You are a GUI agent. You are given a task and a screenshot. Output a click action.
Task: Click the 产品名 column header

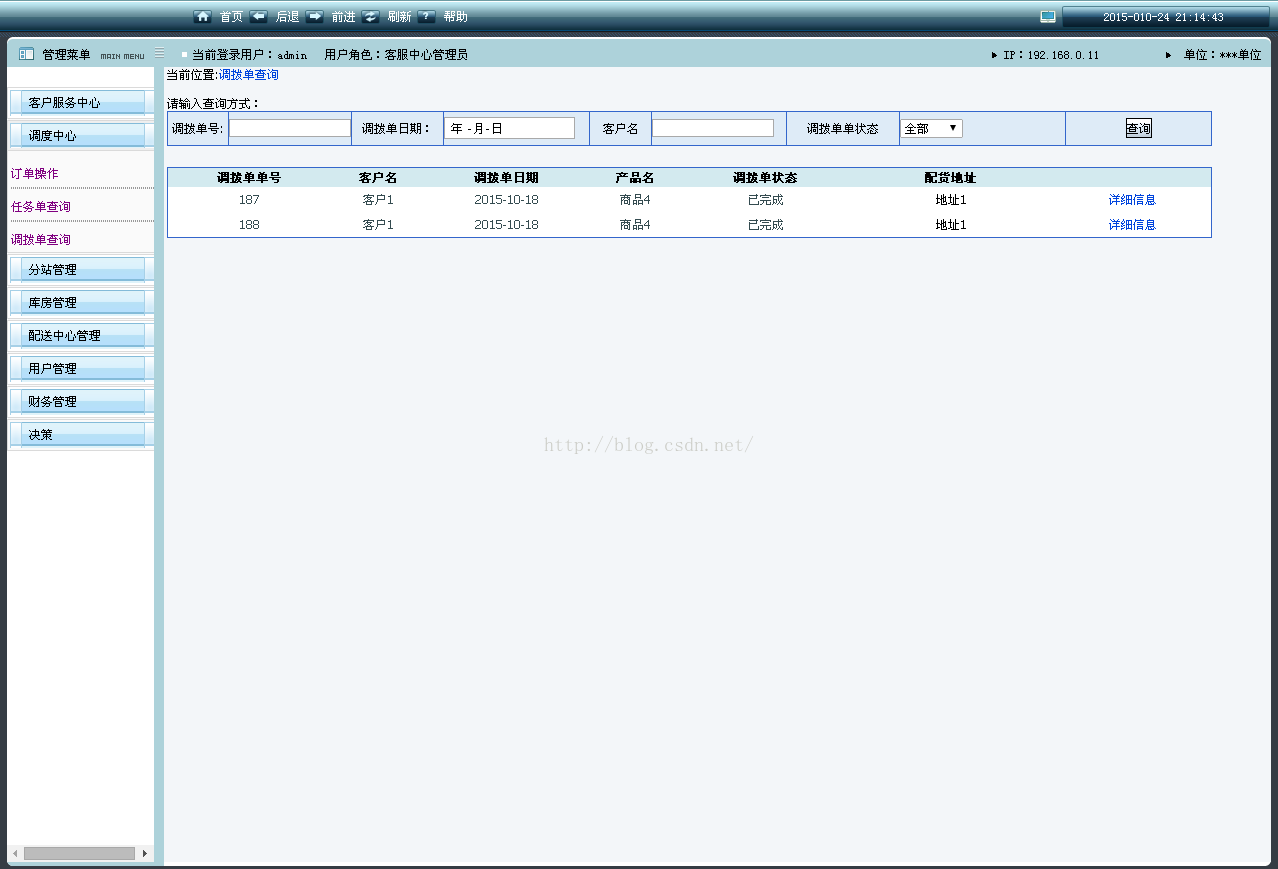[635, 178]
